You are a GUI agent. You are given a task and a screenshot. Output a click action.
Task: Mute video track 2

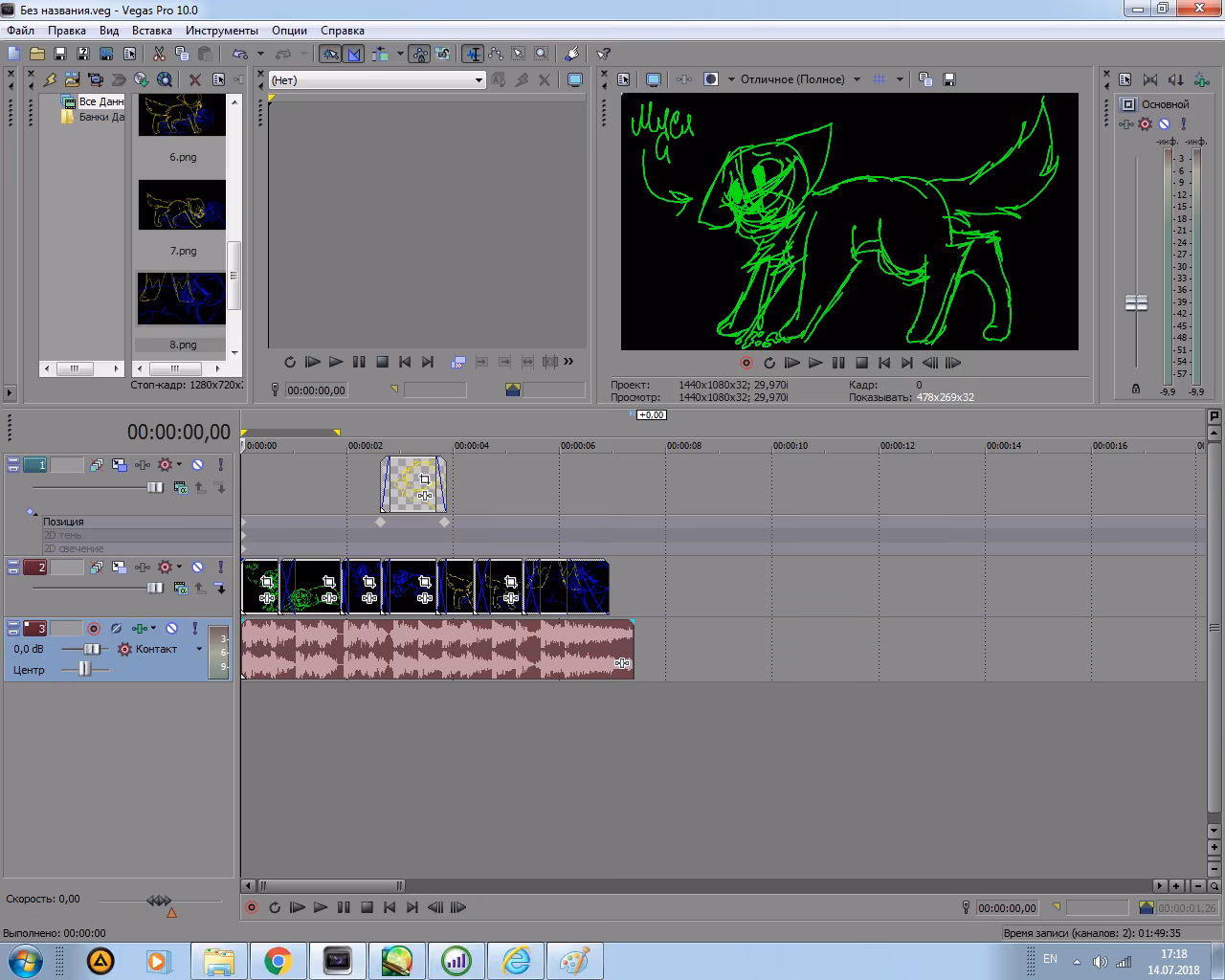coord(197,568)
